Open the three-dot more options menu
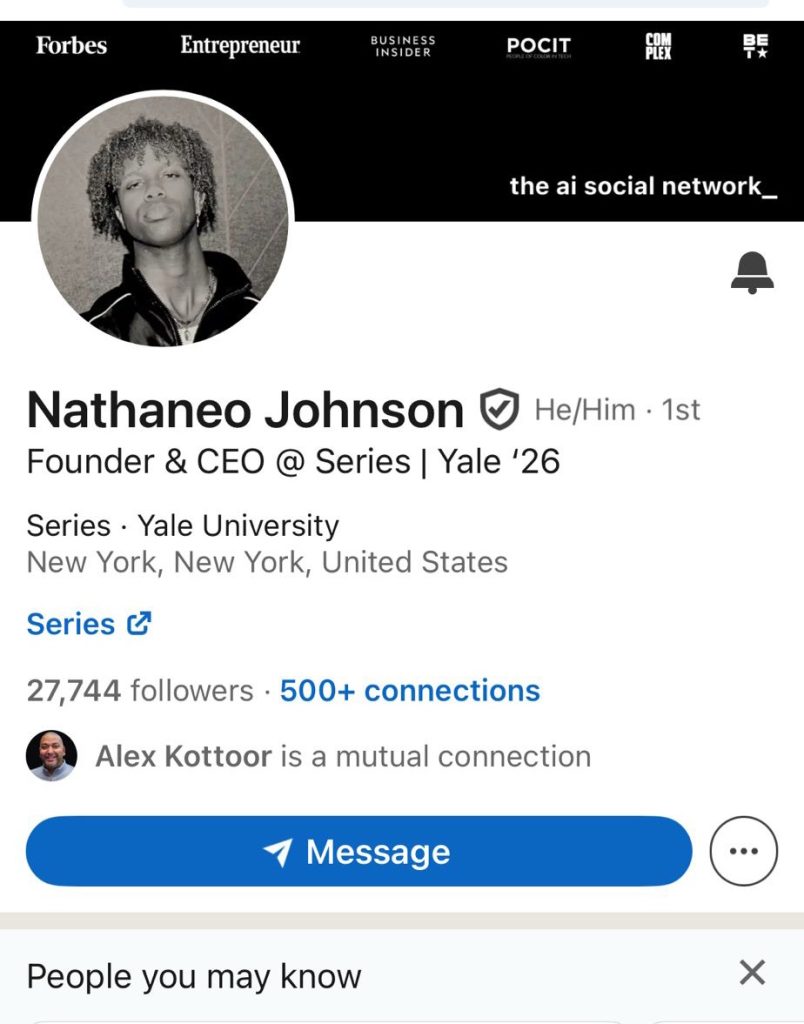The width and height of the screenshot is (804, 1024). (743, 851)
